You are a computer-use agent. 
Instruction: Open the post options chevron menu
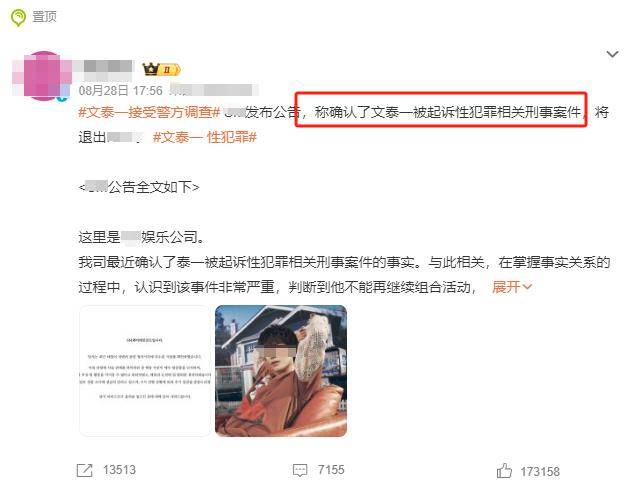[612, 54]
